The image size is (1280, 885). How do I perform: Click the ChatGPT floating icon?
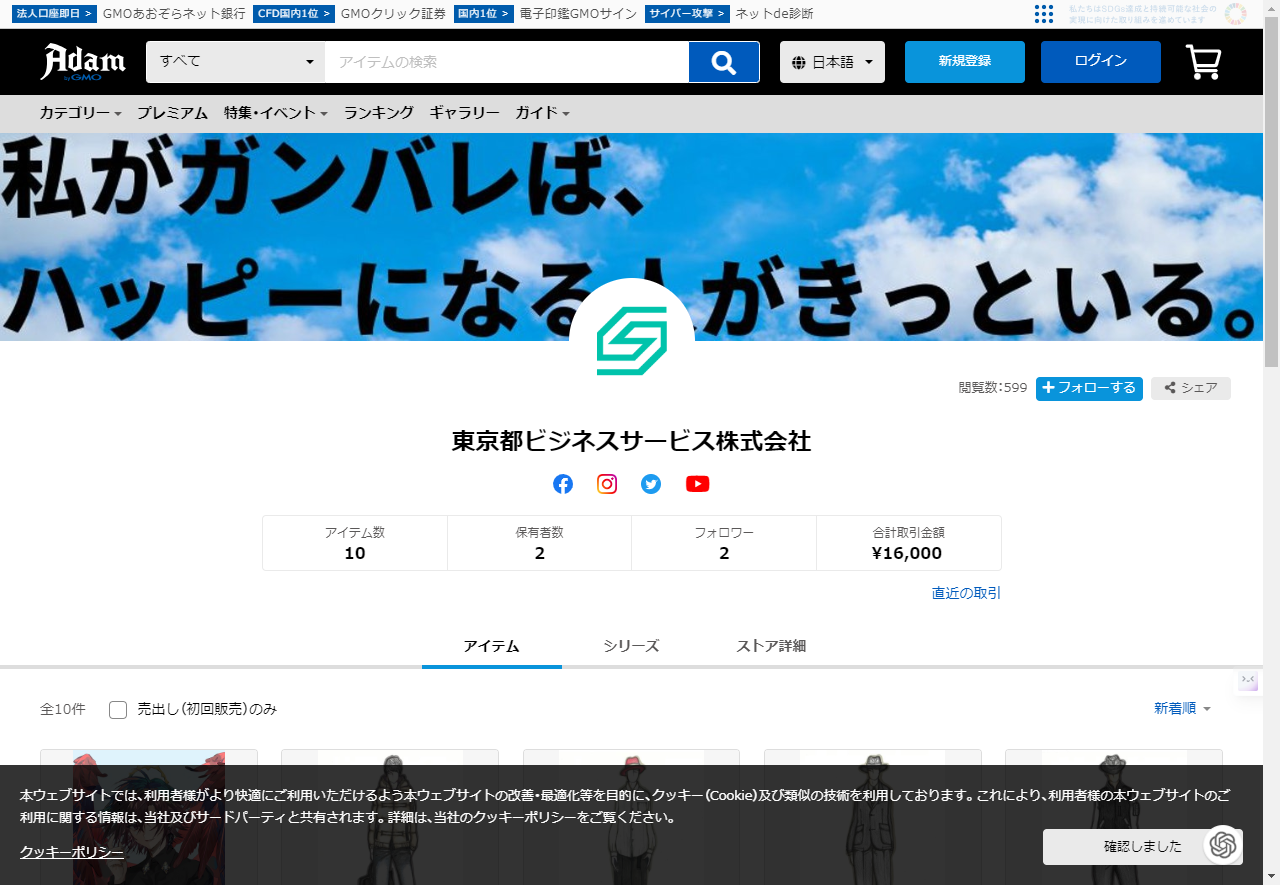pos(1222,845)
